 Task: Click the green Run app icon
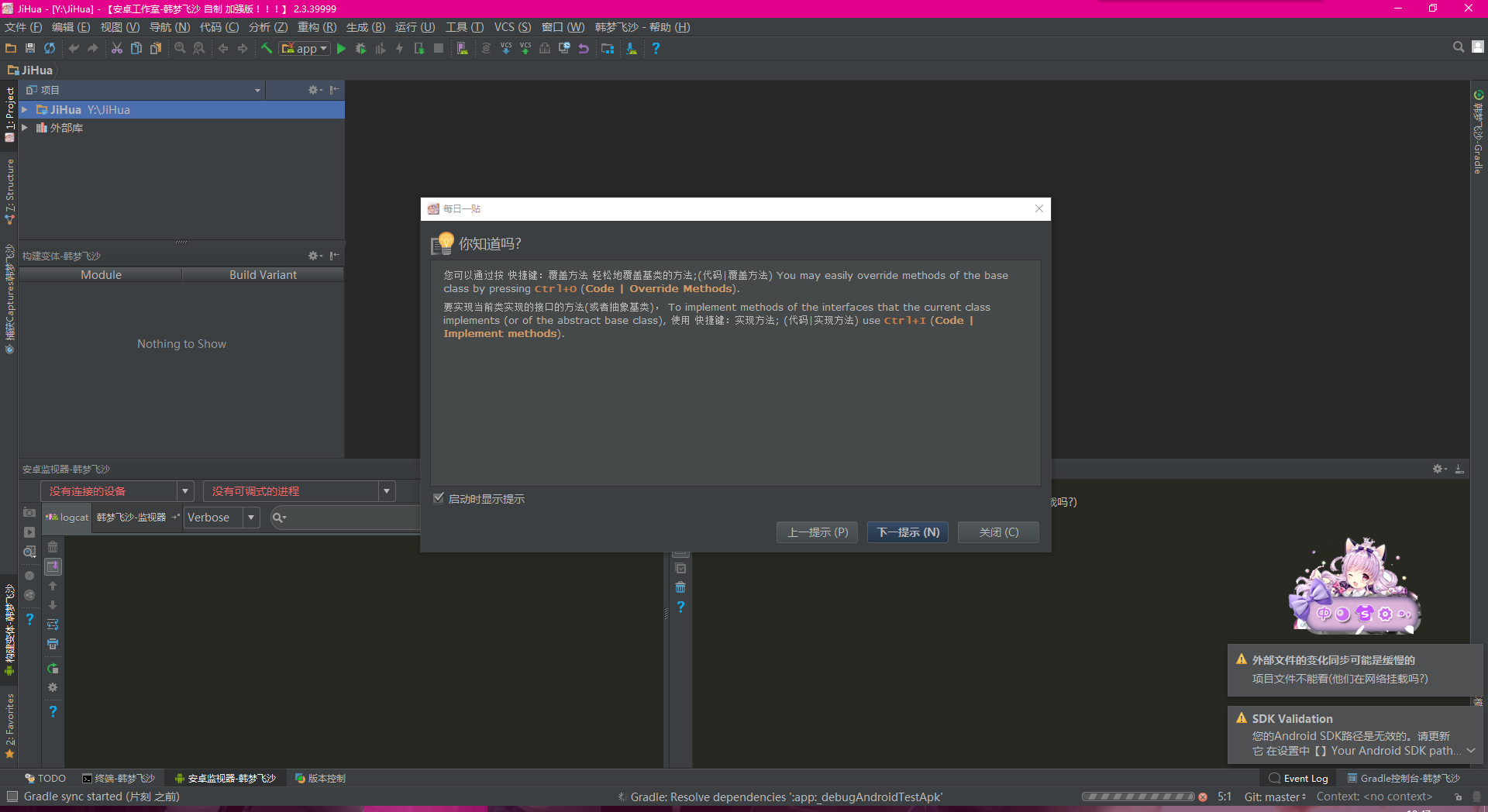pos(341,48)
